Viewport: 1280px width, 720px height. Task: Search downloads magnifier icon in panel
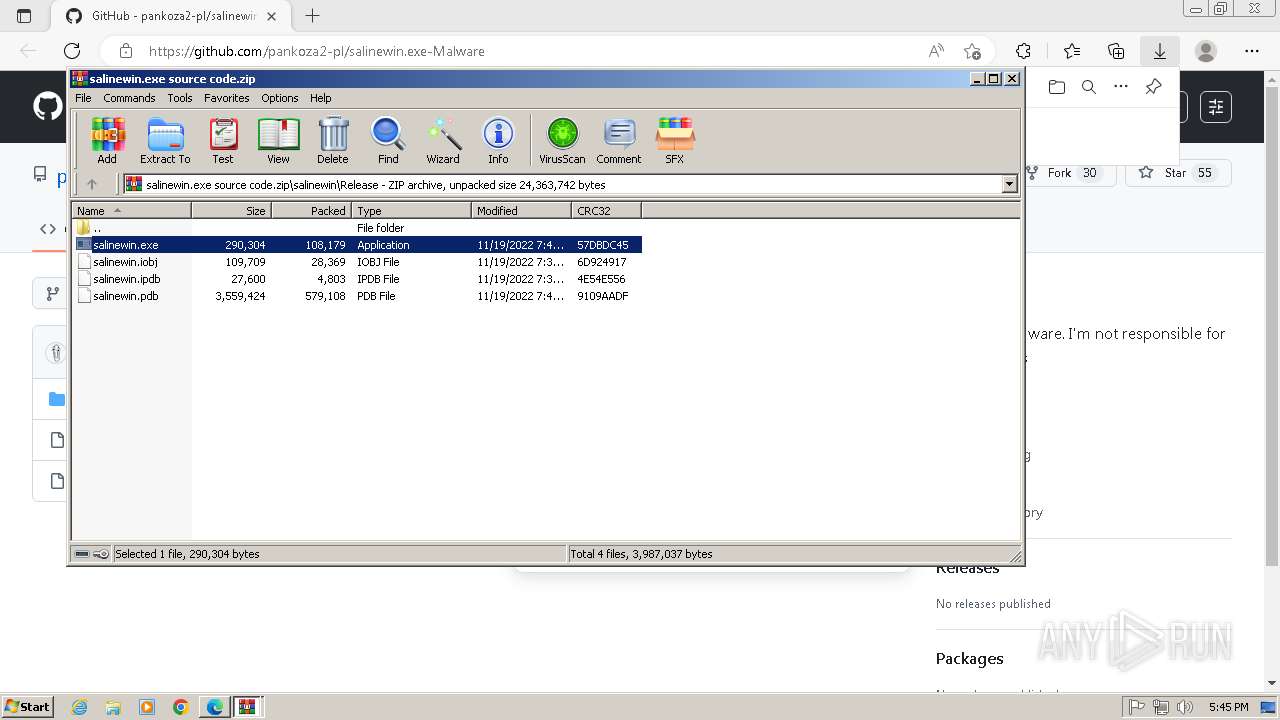1089,87
